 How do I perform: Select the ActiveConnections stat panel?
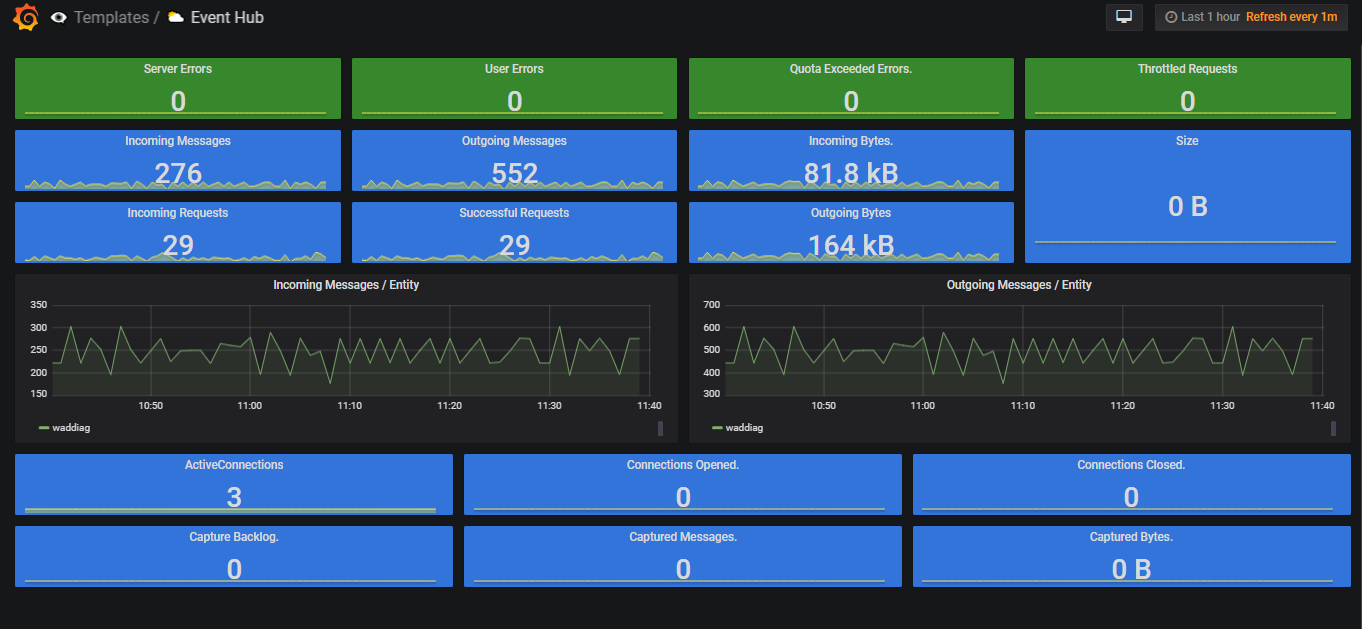point(233,484)
